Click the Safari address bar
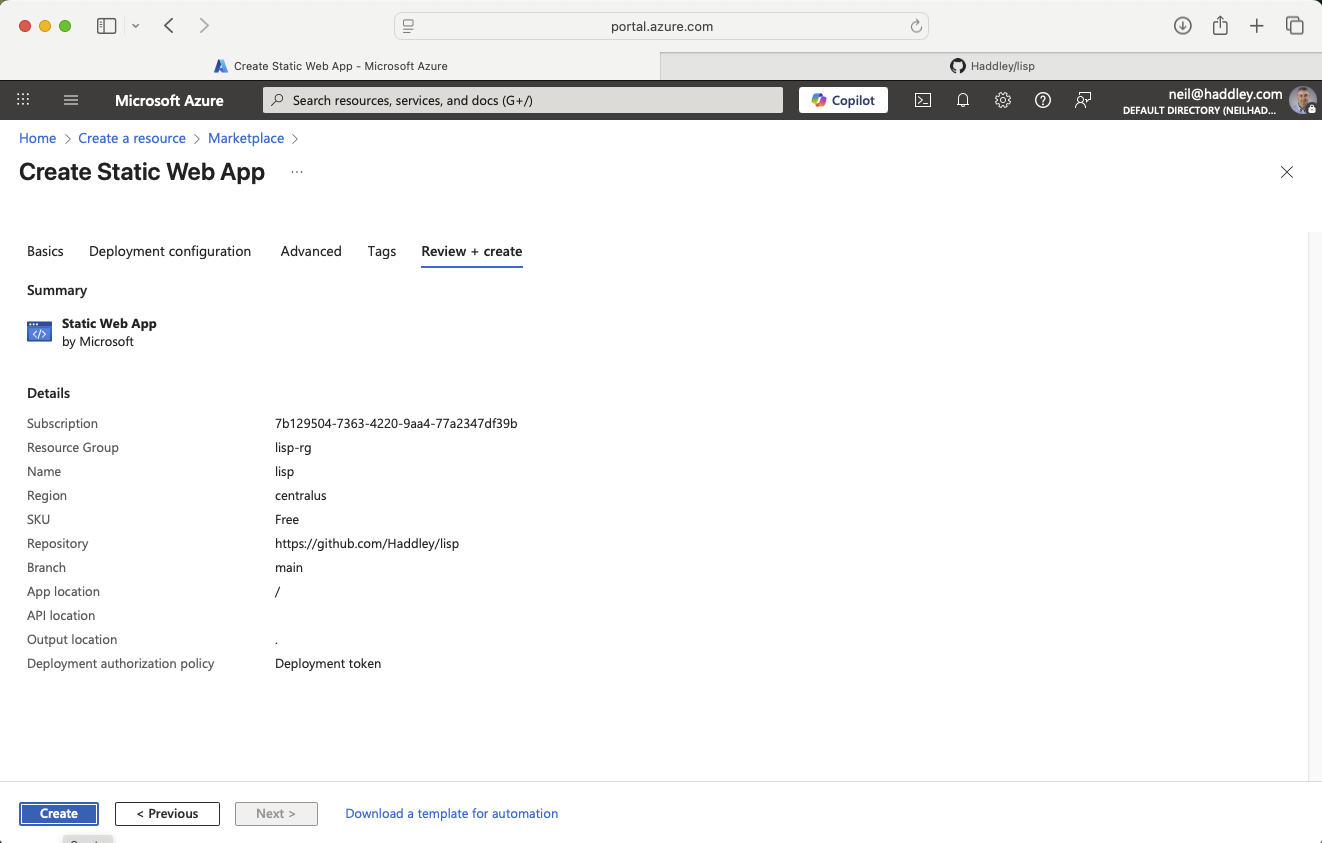 (x=661, y=27)
